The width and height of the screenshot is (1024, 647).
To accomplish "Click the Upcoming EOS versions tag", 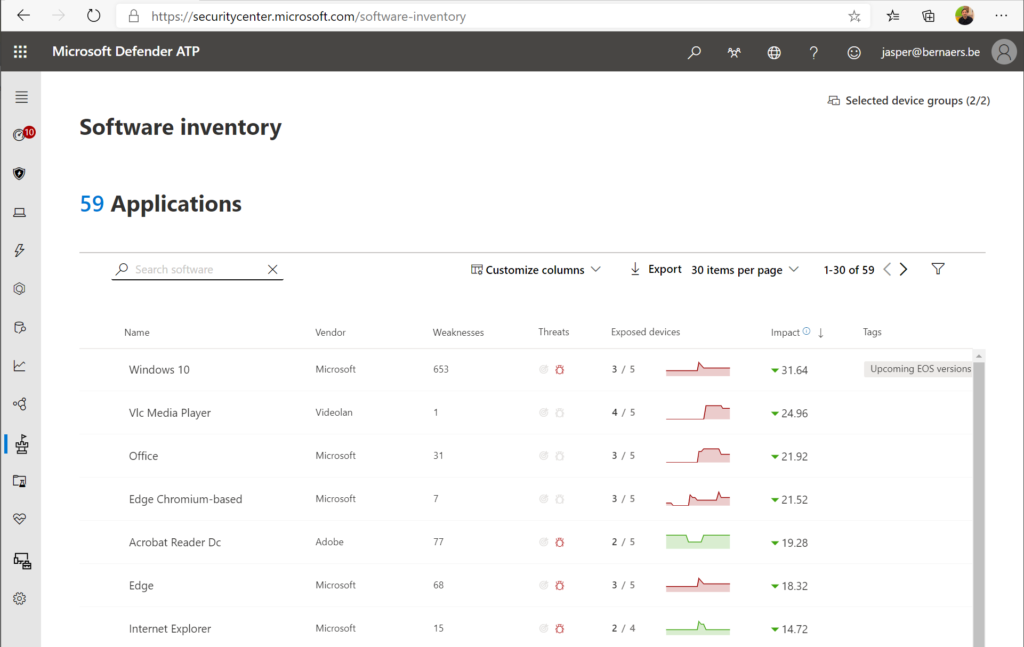I will pyautogui.click(x=920, y=369).
